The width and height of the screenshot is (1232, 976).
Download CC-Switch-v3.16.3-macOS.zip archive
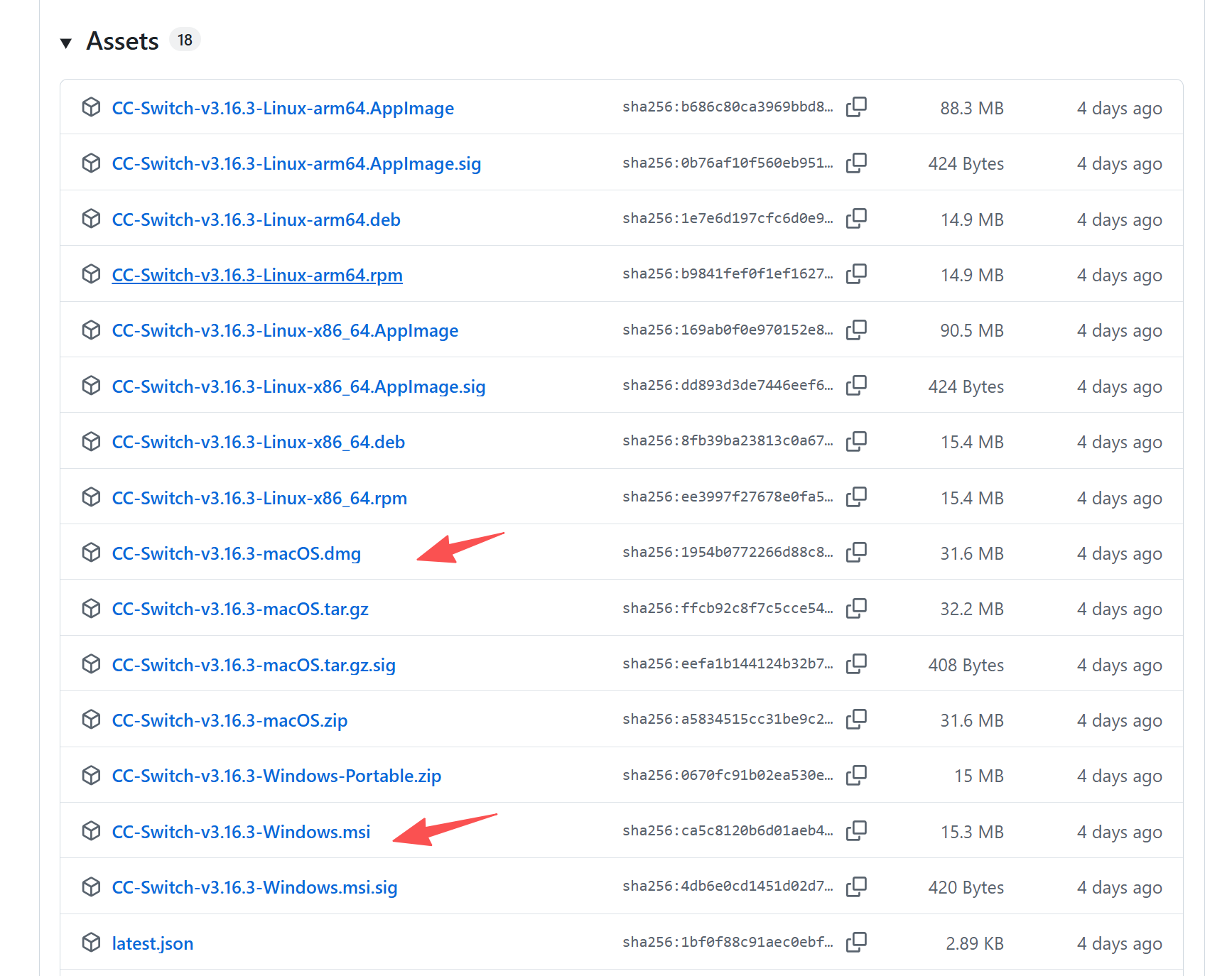tap(229, 721)
